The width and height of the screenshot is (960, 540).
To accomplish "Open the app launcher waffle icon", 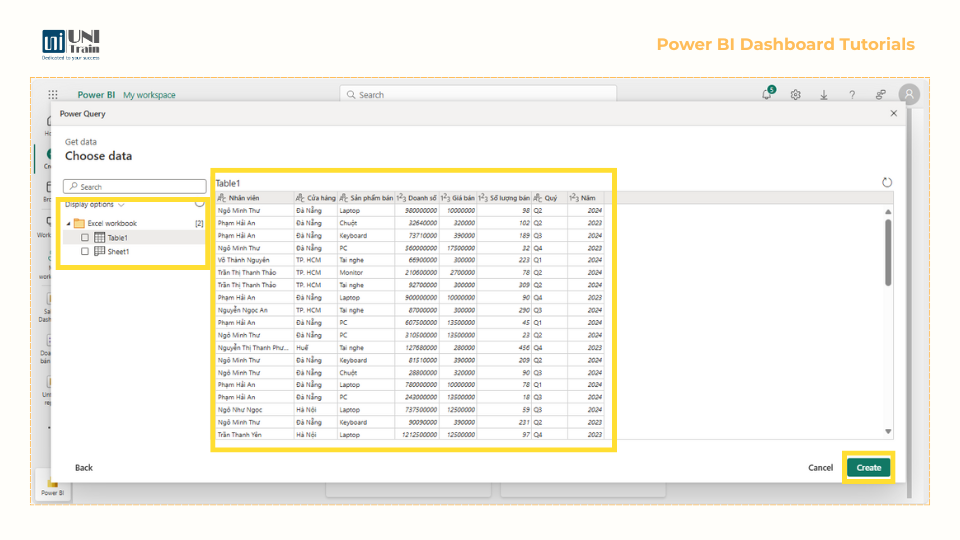I will coord(53,95).
